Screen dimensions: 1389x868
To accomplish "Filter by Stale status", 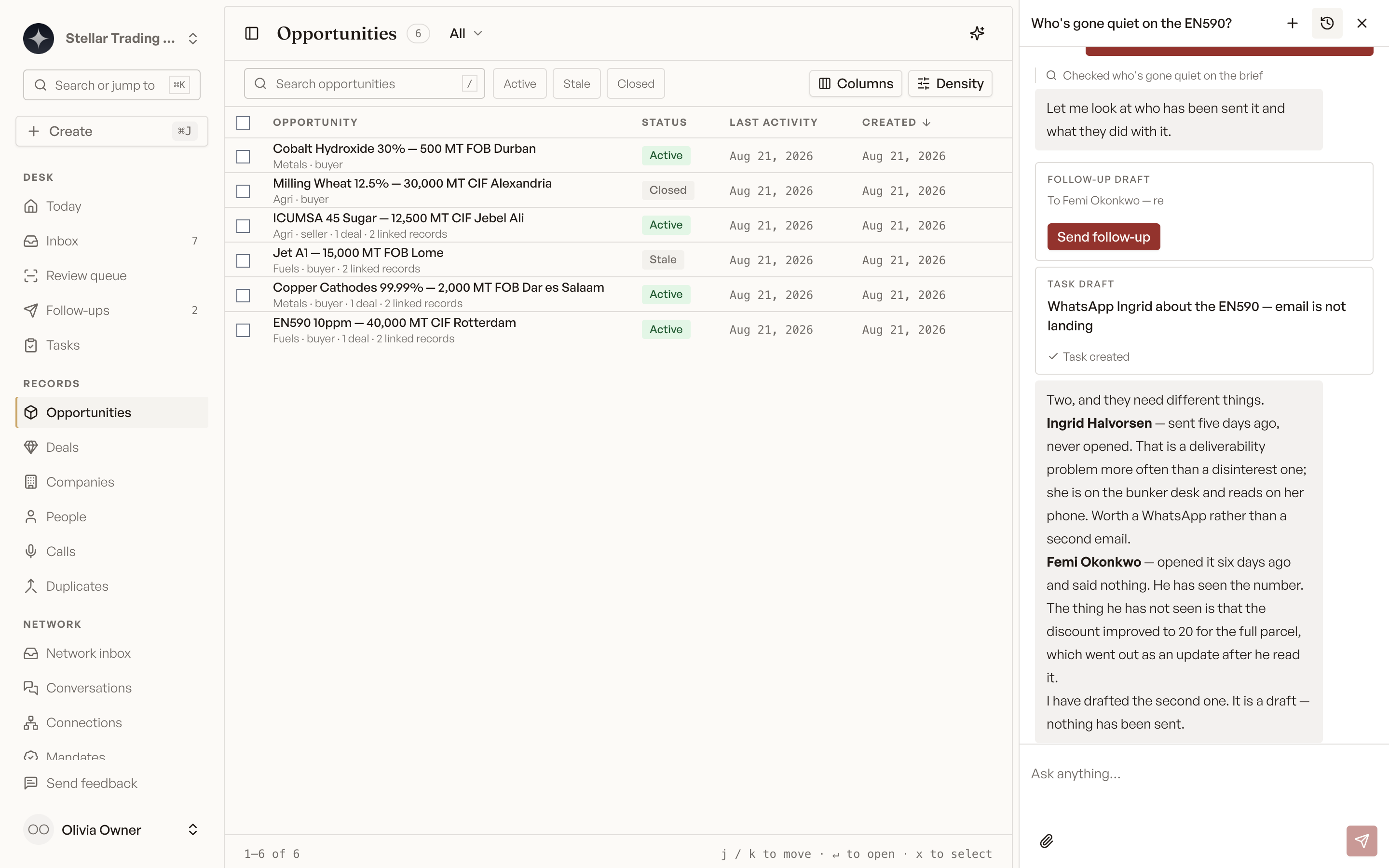I will pos(576,84).
